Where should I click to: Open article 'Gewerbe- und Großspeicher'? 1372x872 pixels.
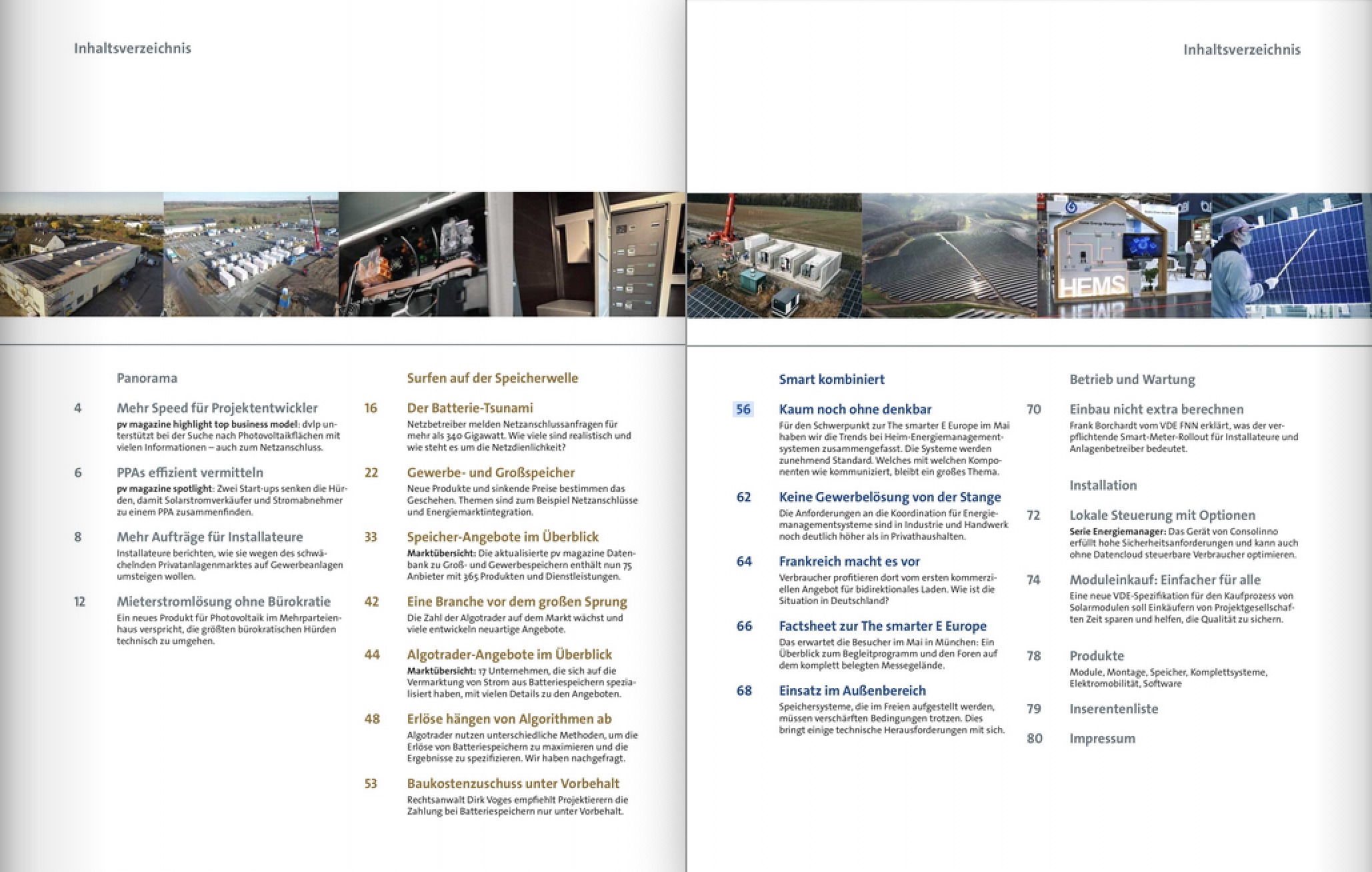pyautogui.click(x=491, y=473)
